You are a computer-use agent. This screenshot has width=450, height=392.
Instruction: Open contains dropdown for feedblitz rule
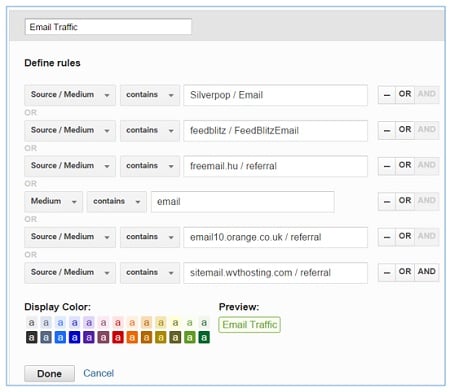[x=150, y=130]
